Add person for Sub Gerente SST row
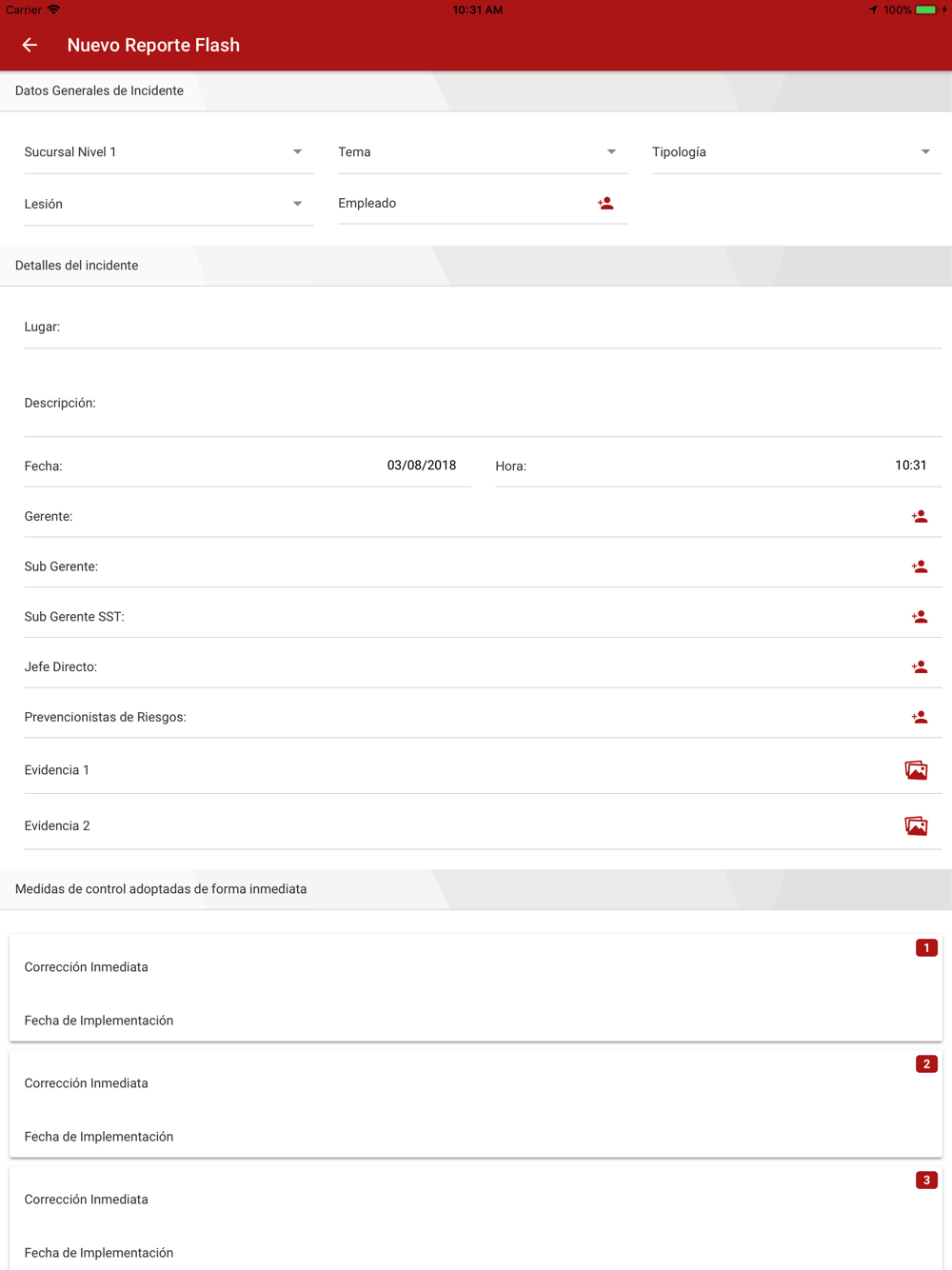The image size is (952, 1270). coord(920,617)
